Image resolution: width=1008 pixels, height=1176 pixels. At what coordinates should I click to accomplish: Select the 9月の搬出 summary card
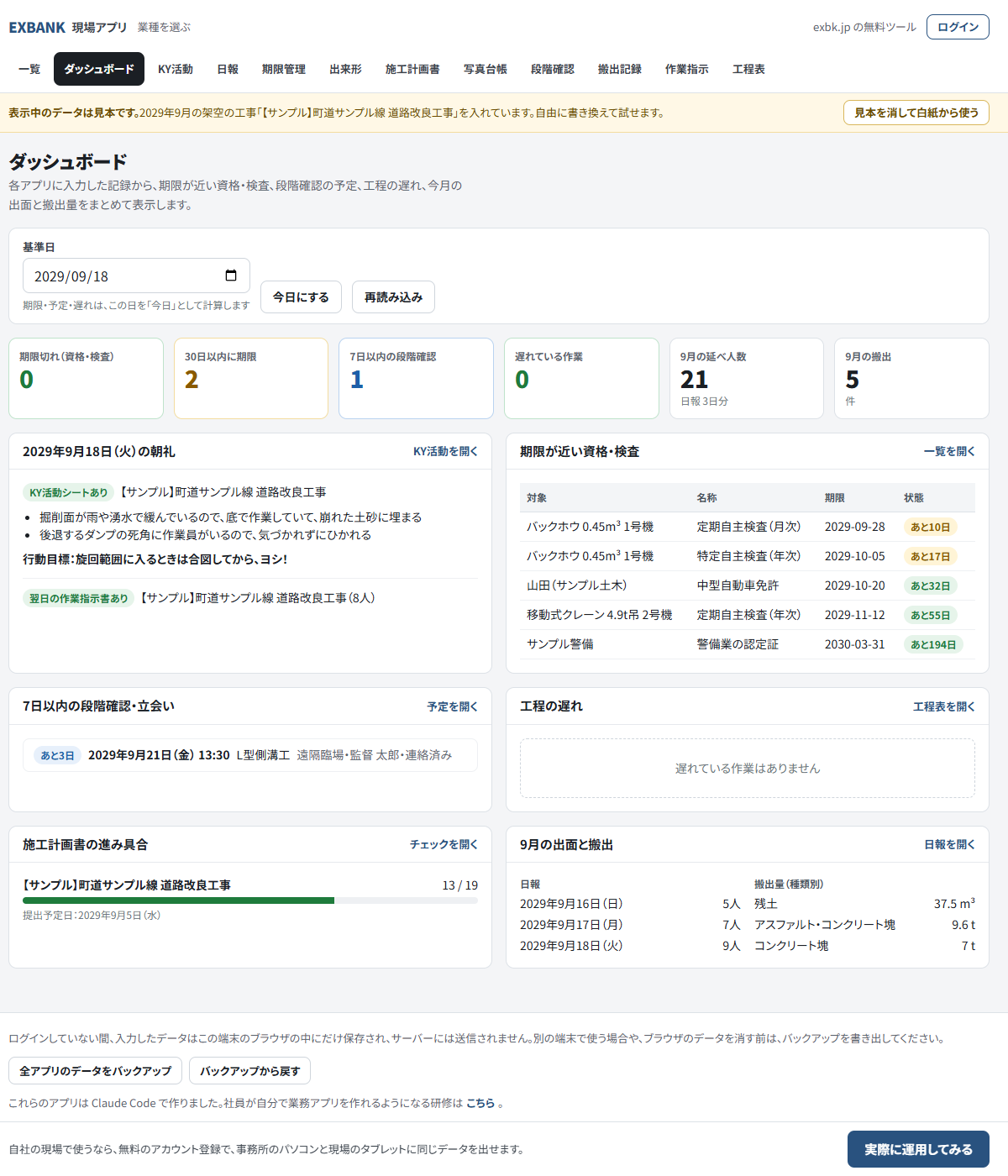pos(911,378)
